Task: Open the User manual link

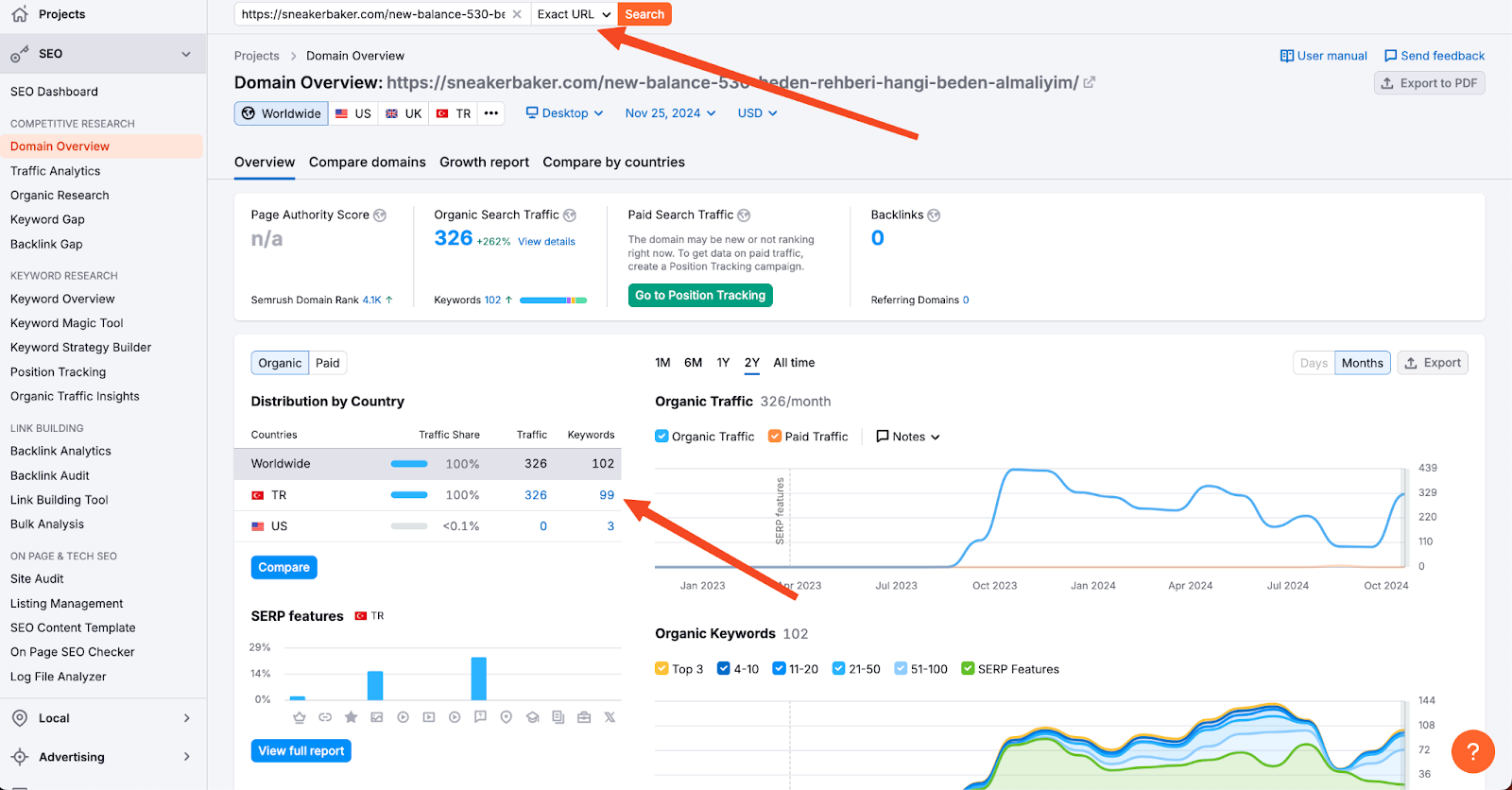Action: coord(1324,56)
